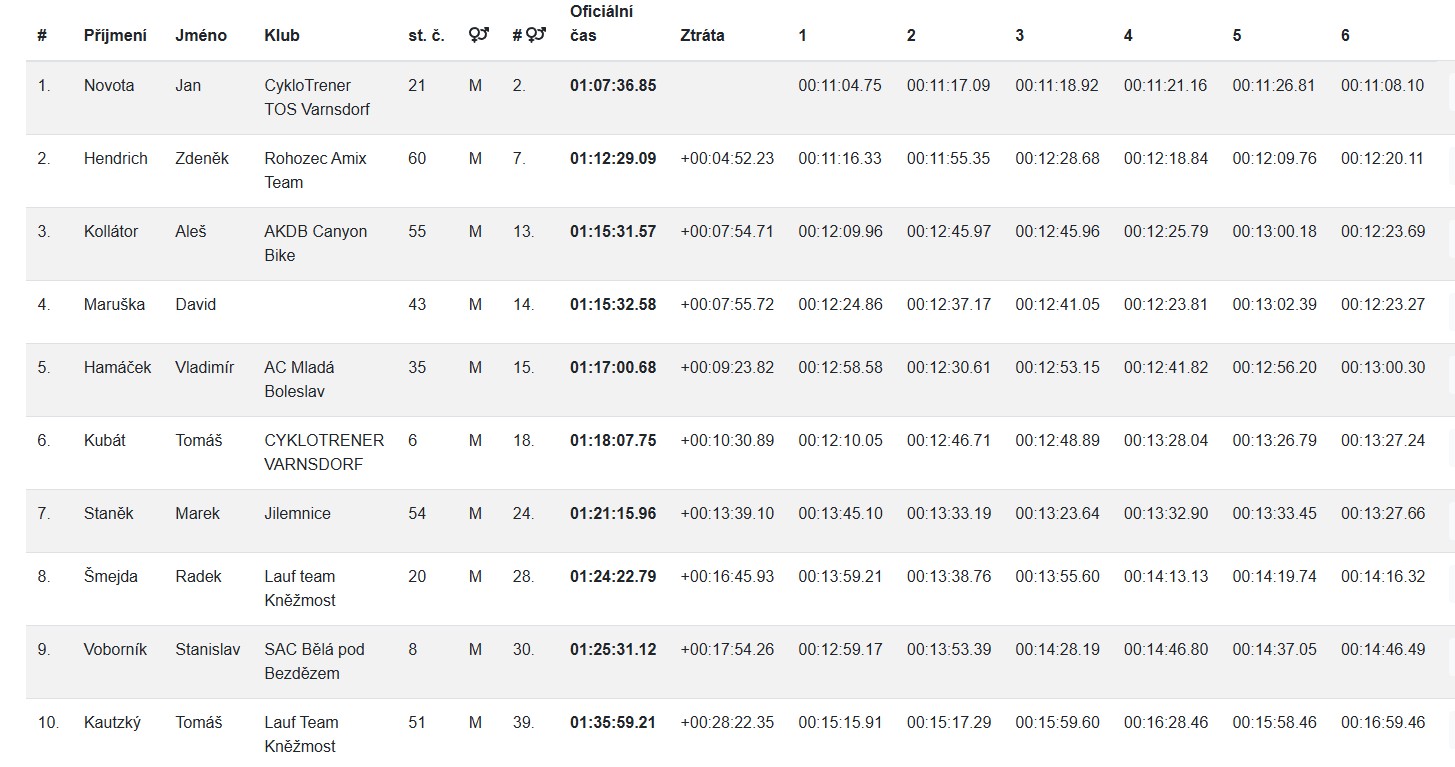Click the Šmejda loss time +00:16:45.93
1455x767 pixels.
click(x=727, y=577)
